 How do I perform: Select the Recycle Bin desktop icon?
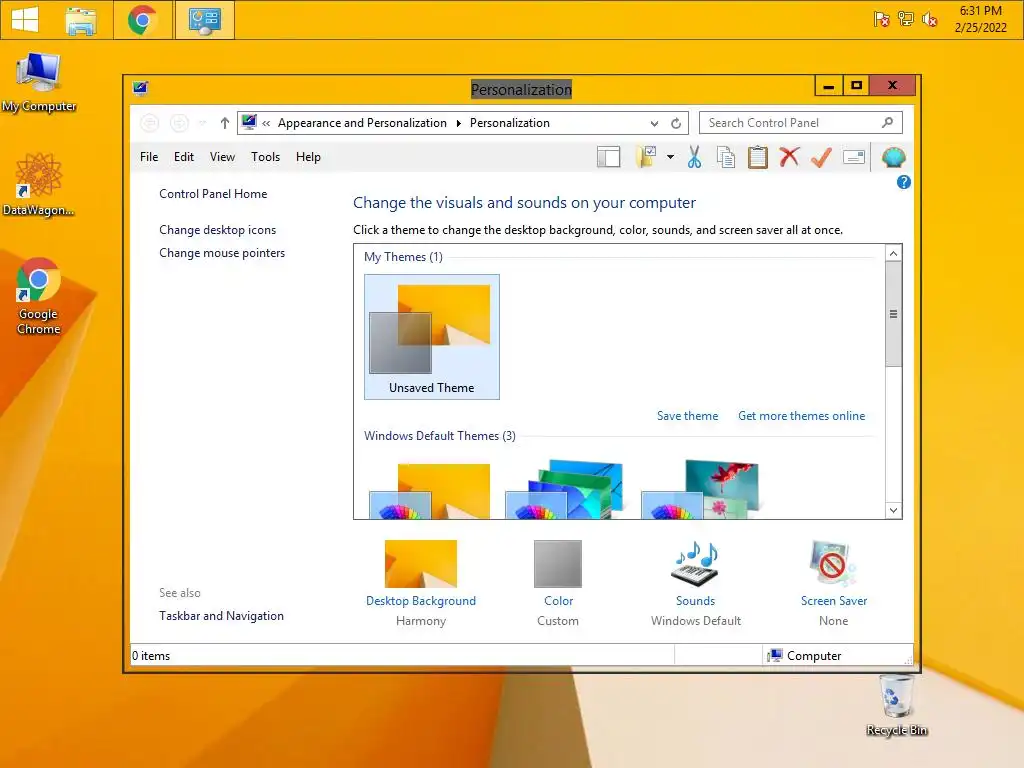pyautogui.click(x=897, y=705)
